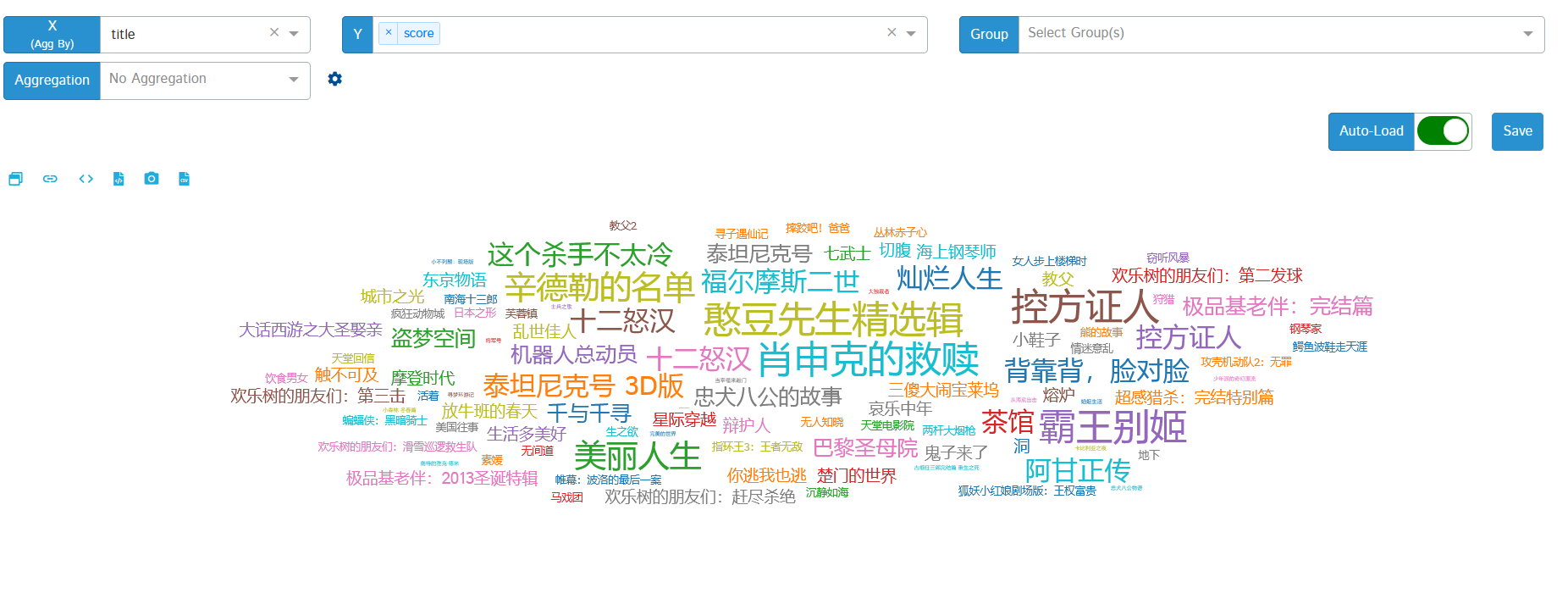Click word '霸王别姬' in cloud
This screenshot has height=599, width=1568.
coord(1113,426)
